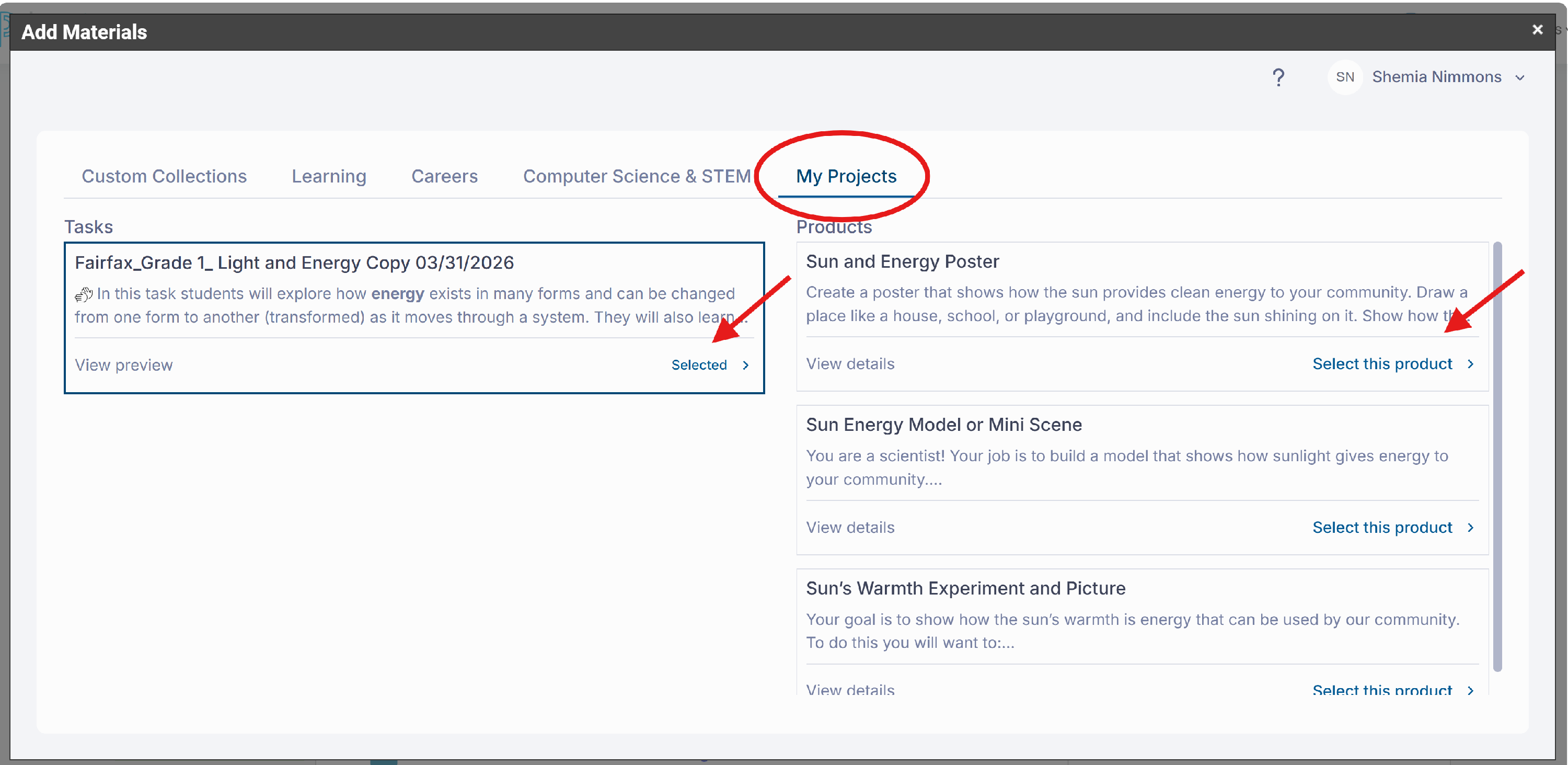Select the Computer Science & STEM tab
The height and width of the screenshot is (765, 1568).
(x=637, y=176)
